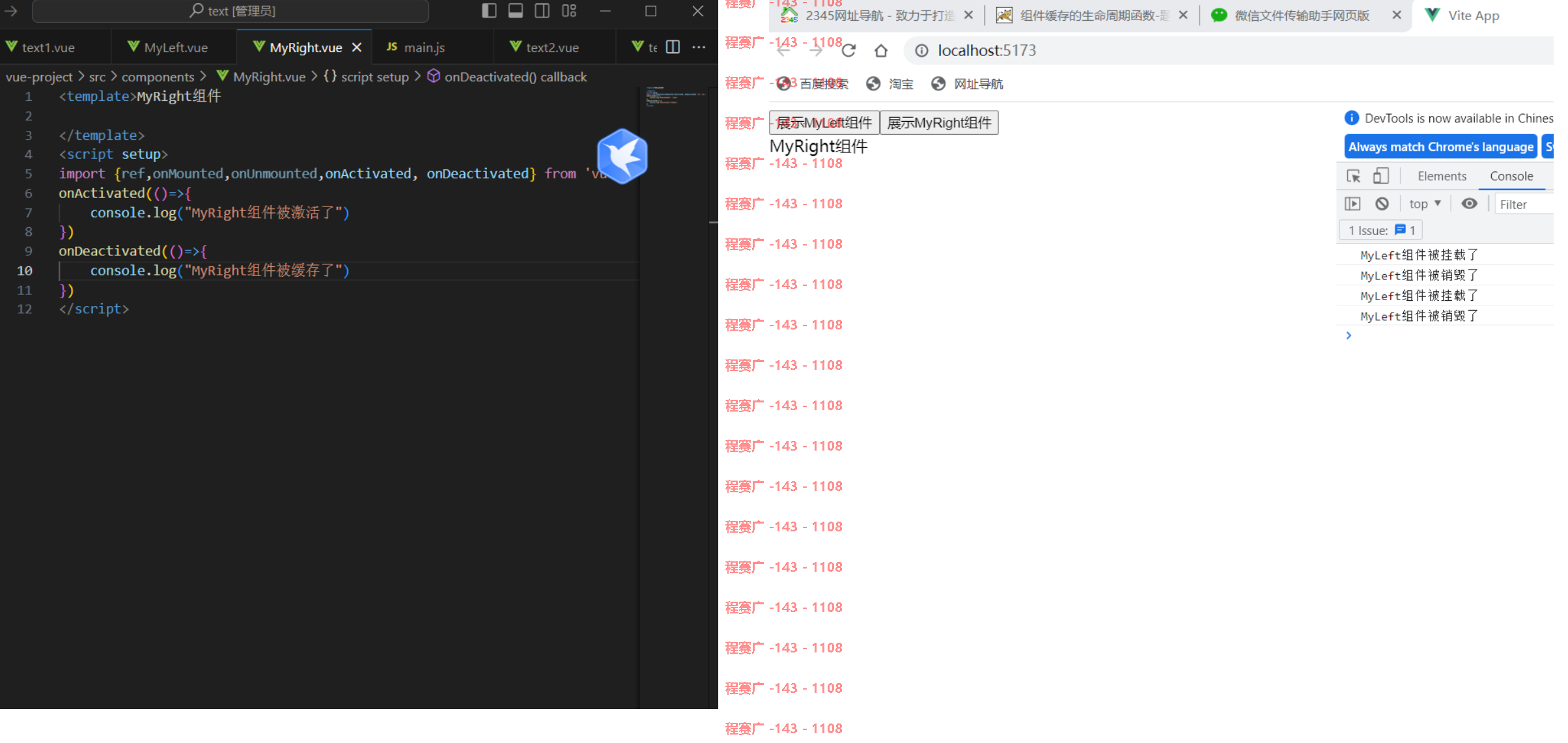Click the console prompt chevron
This screenshot has width=1568, height=743.
pyautogui.click(x=1349, y=335)
